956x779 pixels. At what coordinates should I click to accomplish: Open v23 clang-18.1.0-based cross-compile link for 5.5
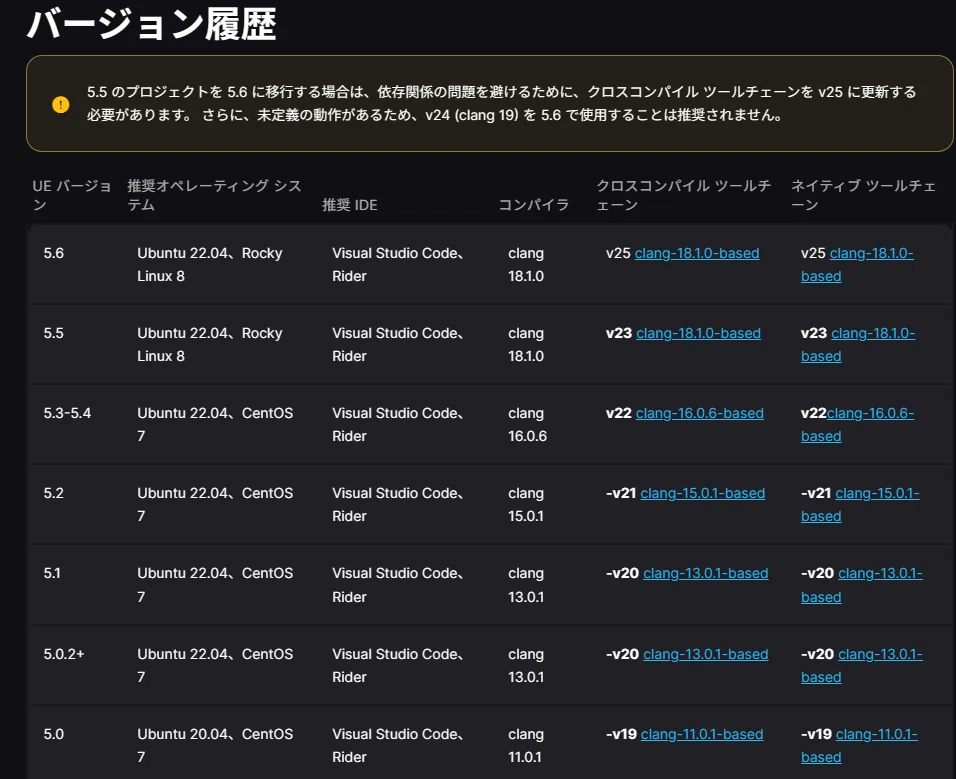point(698,333)
